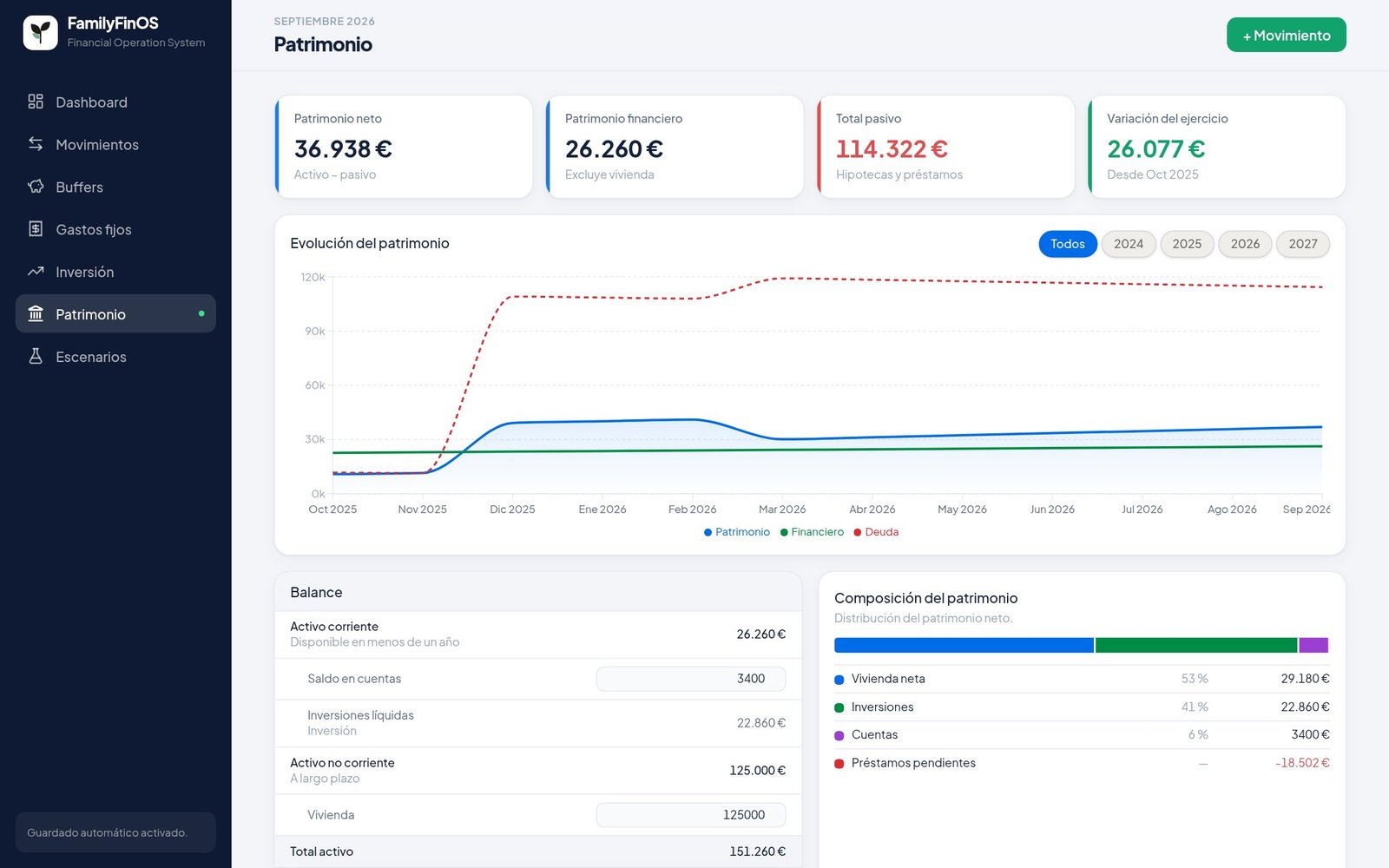The image size is (1389, 868).
Task: Click the Saldo en cuentas input field
Action: point(691,679)
